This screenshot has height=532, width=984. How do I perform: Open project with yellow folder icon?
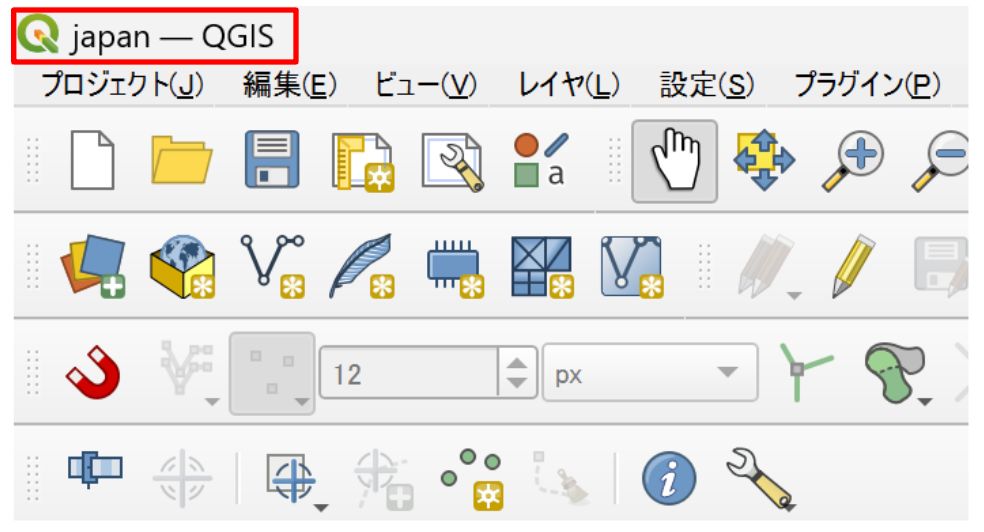pyautogui.click(x=182, y=160)
